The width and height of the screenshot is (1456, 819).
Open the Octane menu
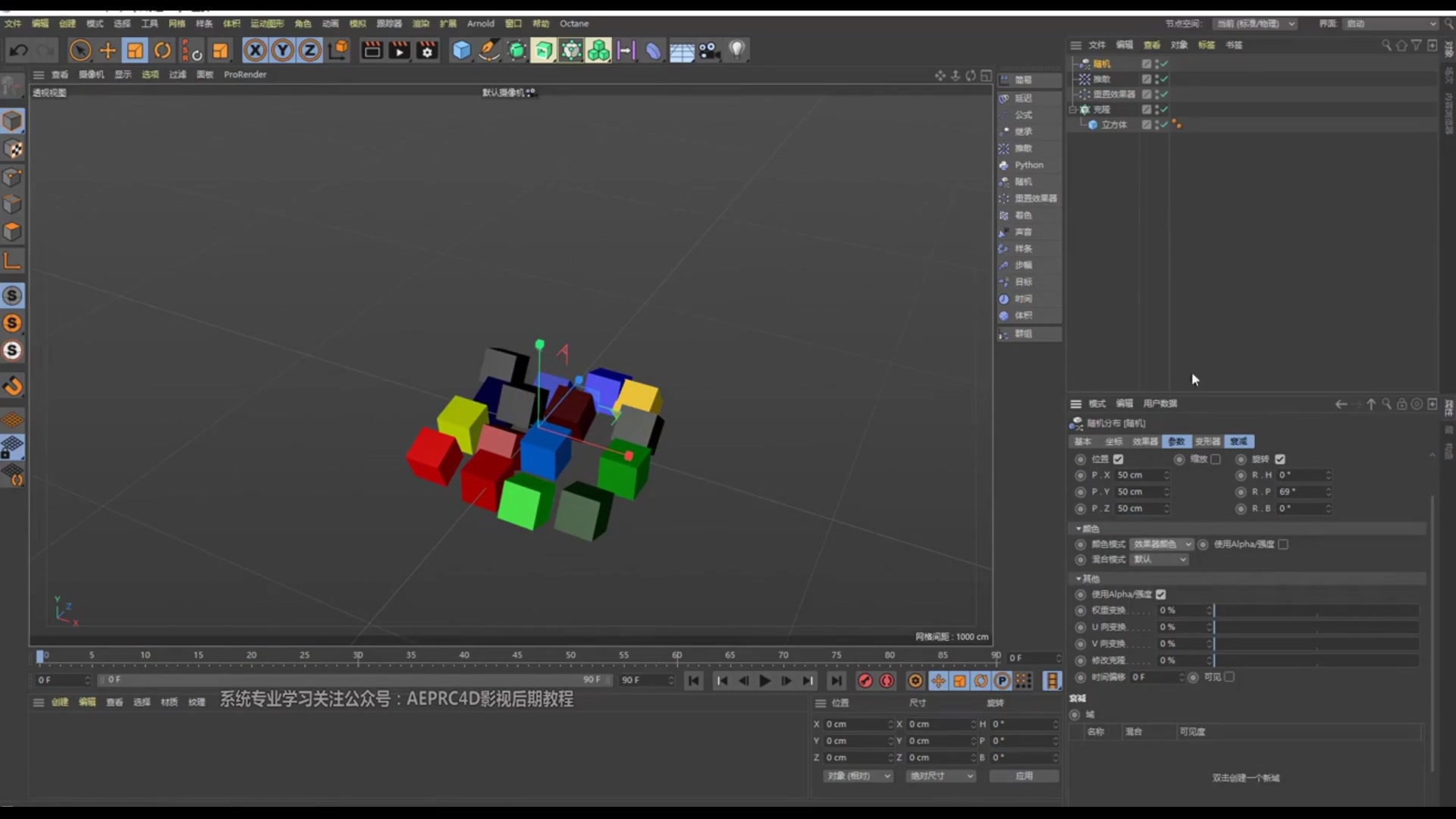(x=574, y=24)
